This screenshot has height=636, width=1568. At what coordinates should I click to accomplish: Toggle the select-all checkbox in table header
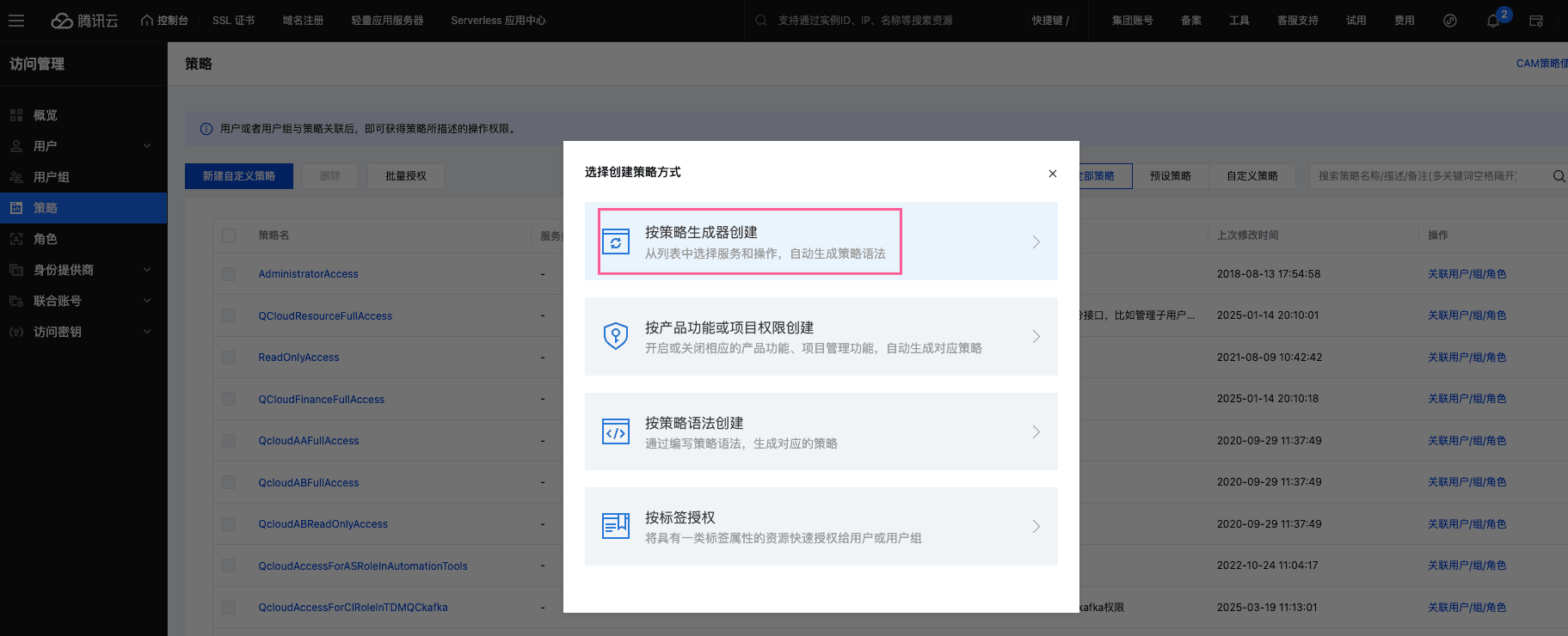(x=229, y=235)
